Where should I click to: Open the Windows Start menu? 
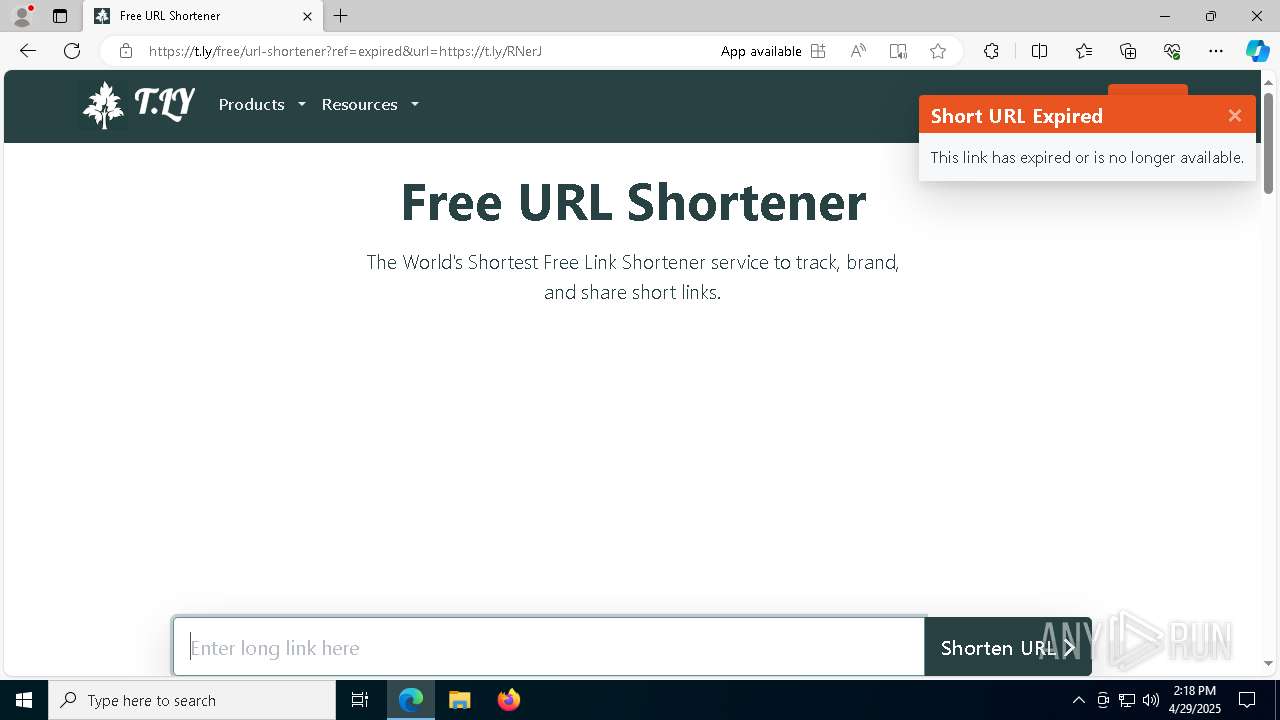click(24, 700)
